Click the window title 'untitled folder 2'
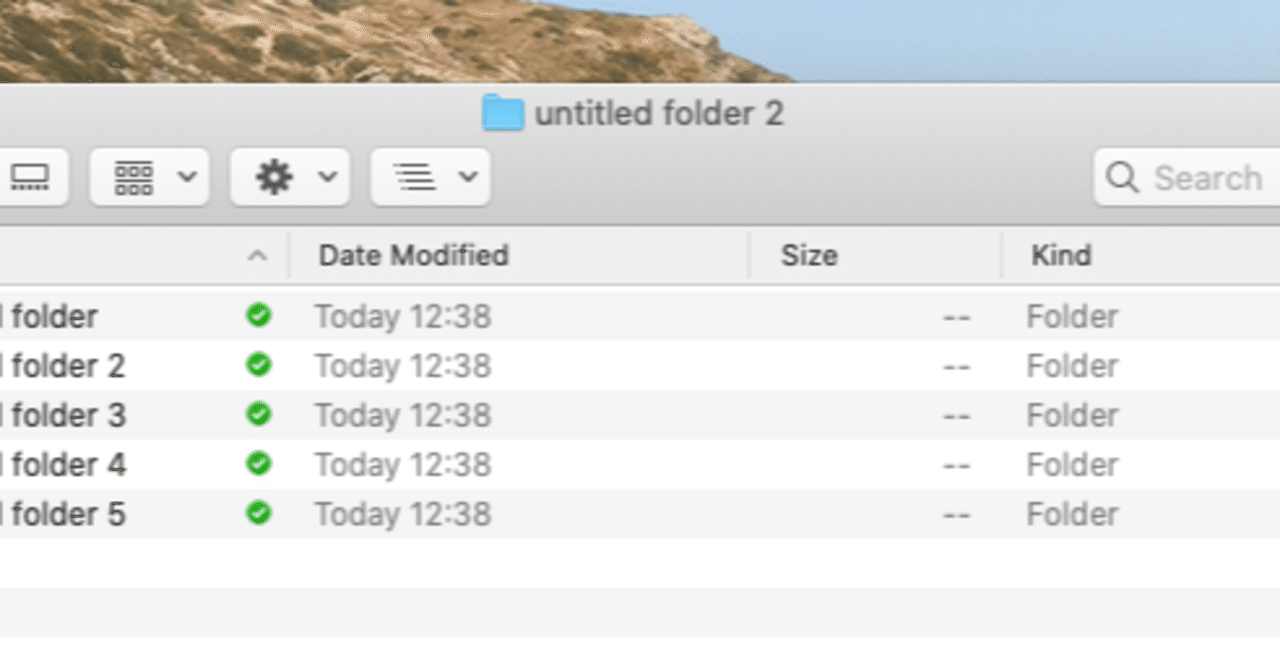This screenshot has height=671, width=1280. (659, 114)
